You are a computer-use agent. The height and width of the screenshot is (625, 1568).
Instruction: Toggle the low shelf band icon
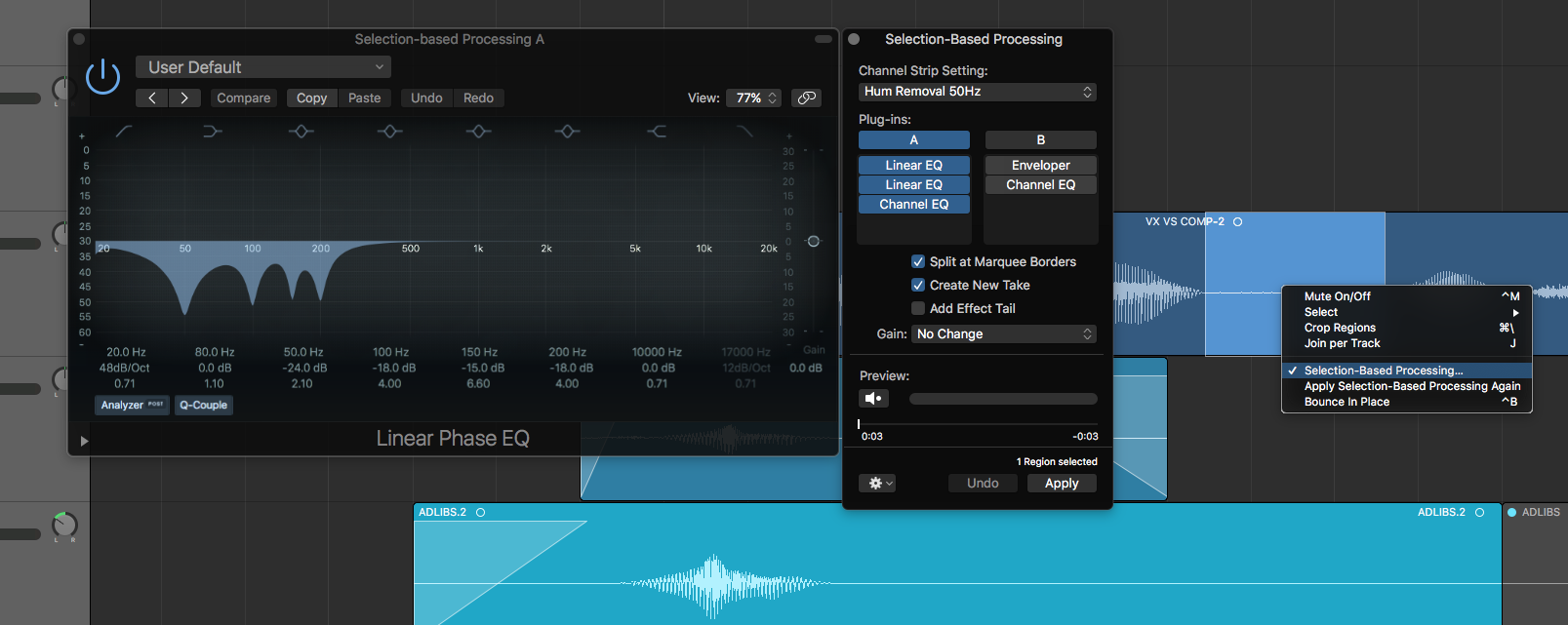pyautogui.click(x=212, y=132)
